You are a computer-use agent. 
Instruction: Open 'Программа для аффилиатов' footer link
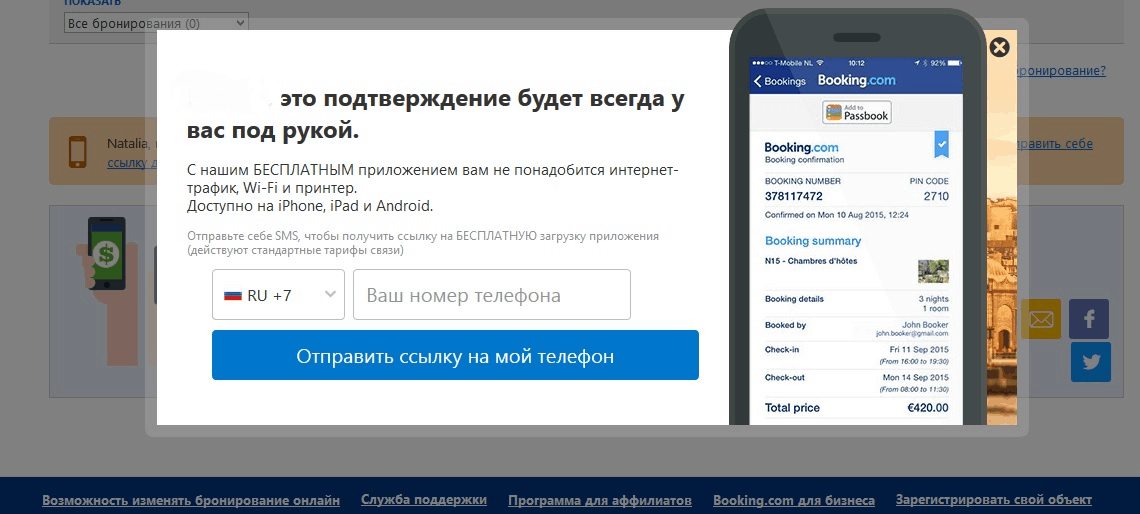(600, 500)
